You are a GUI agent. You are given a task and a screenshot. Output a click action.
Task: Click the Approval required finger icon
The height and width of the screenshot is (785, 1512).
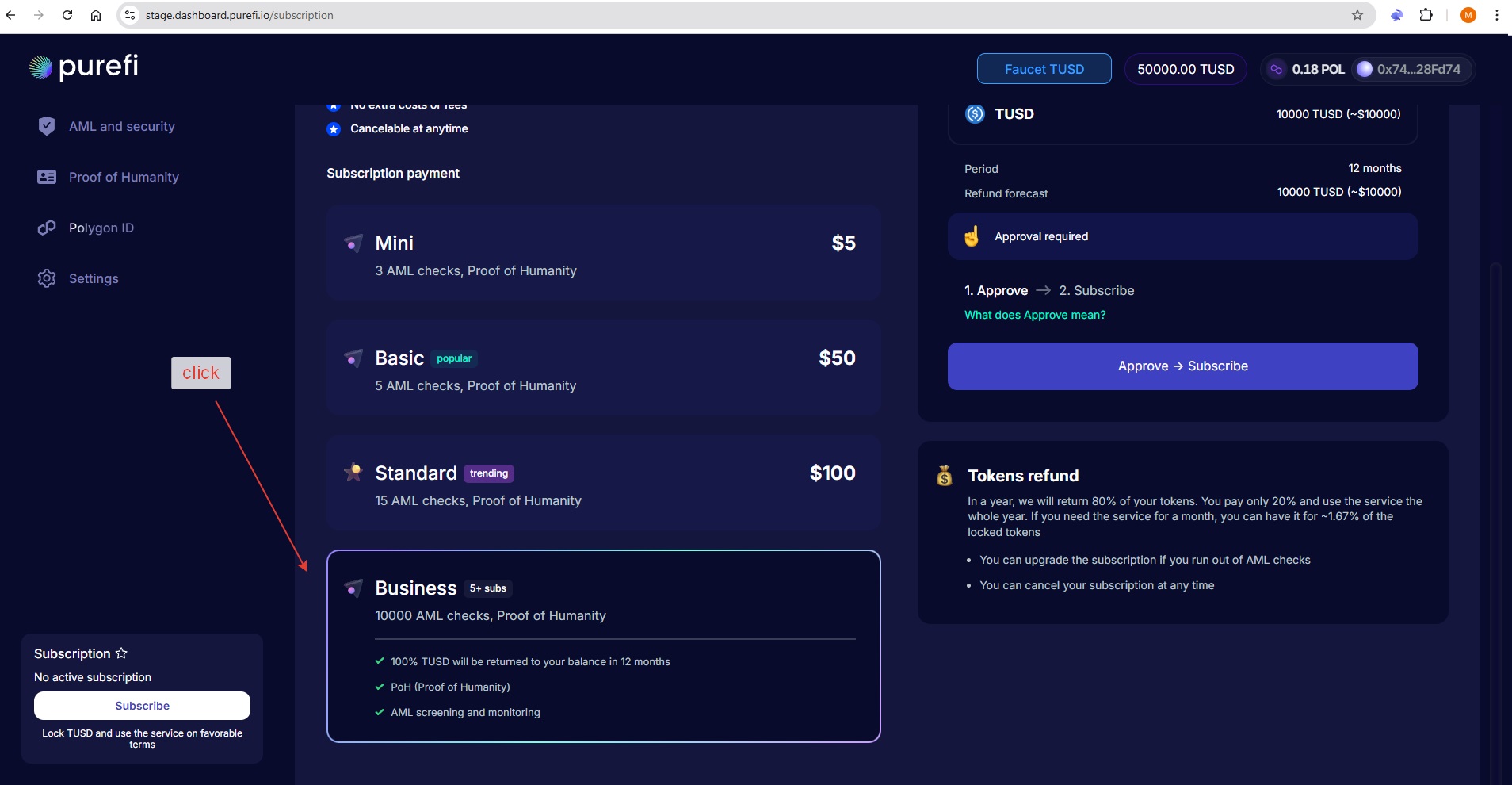click(972, 235)
